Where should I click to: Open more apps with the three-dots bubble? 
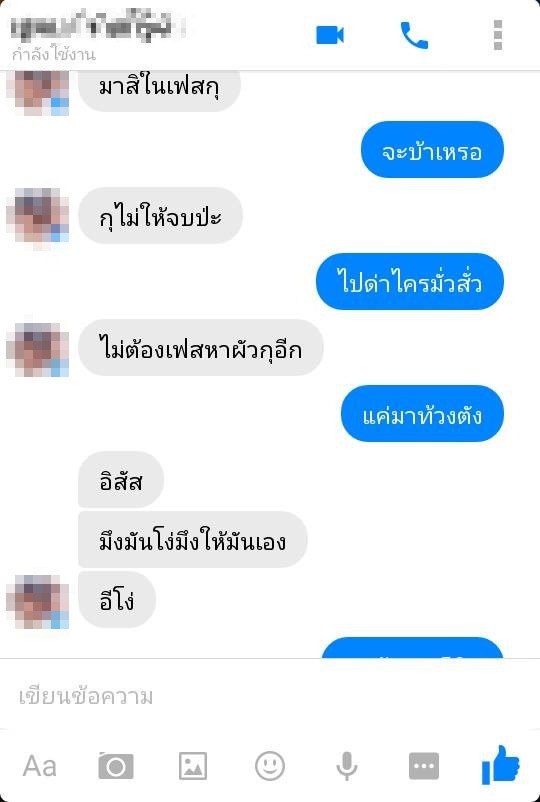[424, 766]
